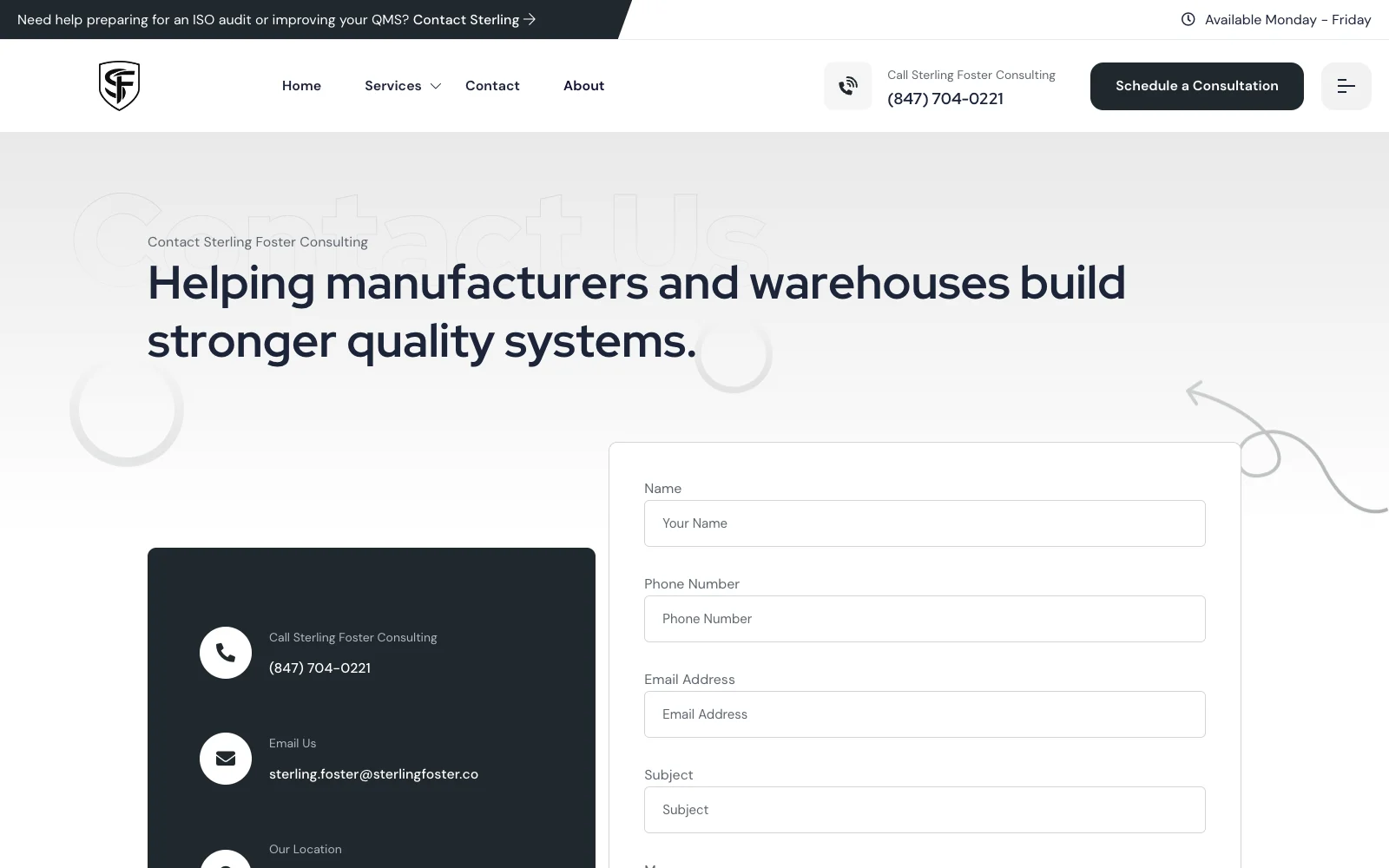The height and width of the screenshot is (868, 1389).
Task: Click the Our Location label
Action: pyautogui.click(x=306, y=849)
